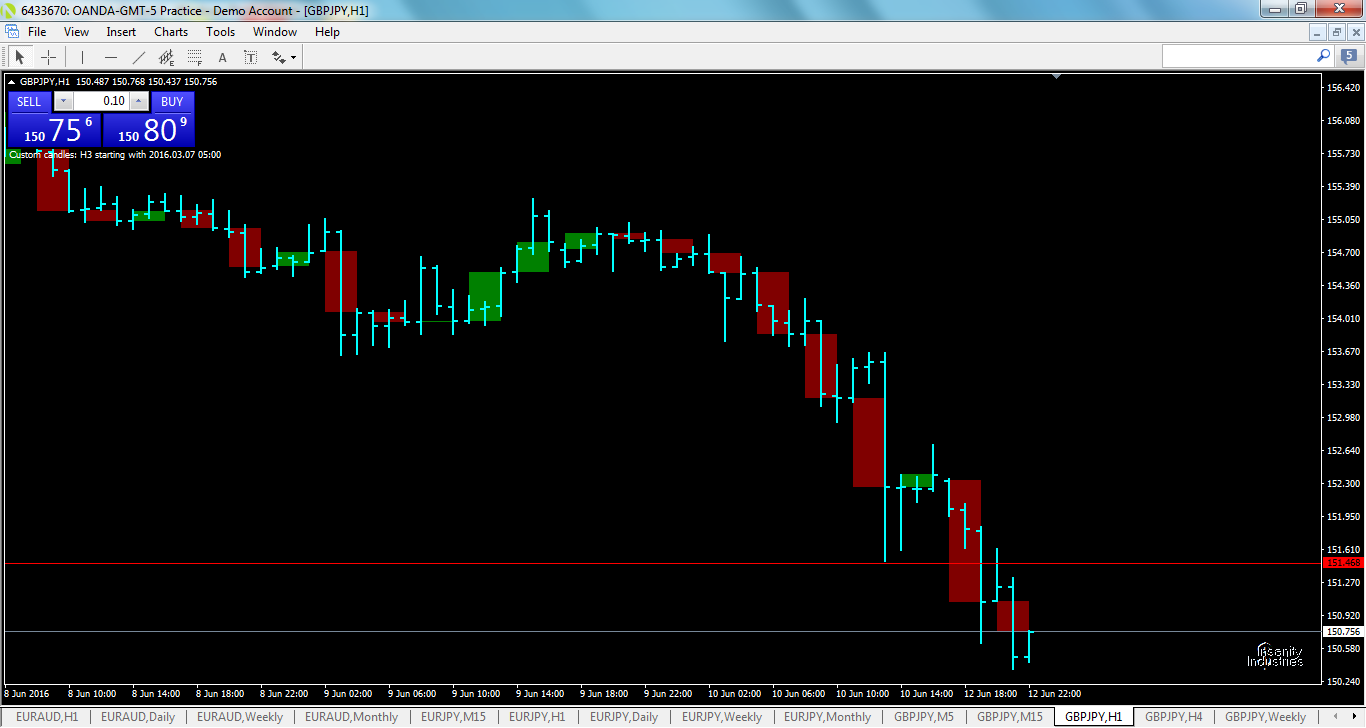
Task: Click the "Custom candles: H3" indicator label
Action: coord(115,155)
